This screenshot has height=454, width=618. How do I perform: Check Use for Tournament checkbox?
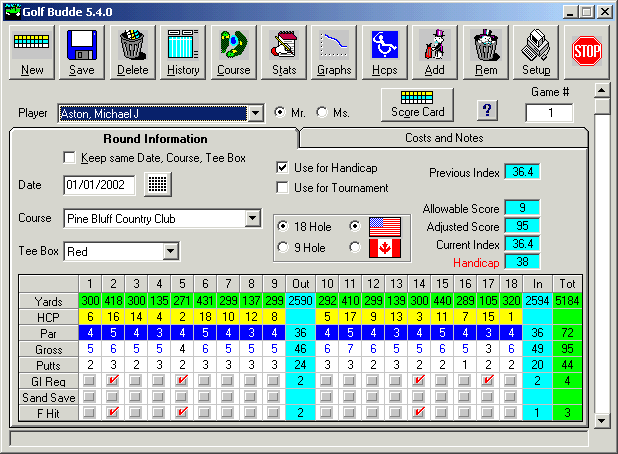click(282, 187)
